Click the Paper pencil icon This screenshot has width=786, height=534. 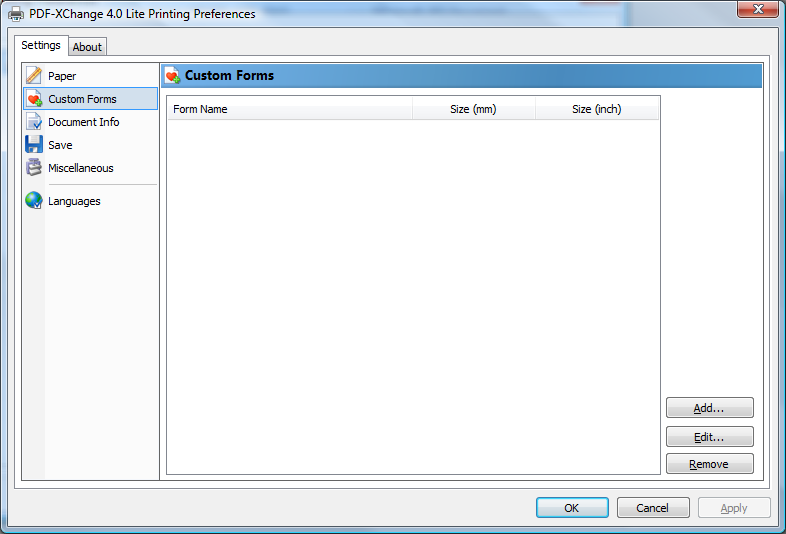34,75
